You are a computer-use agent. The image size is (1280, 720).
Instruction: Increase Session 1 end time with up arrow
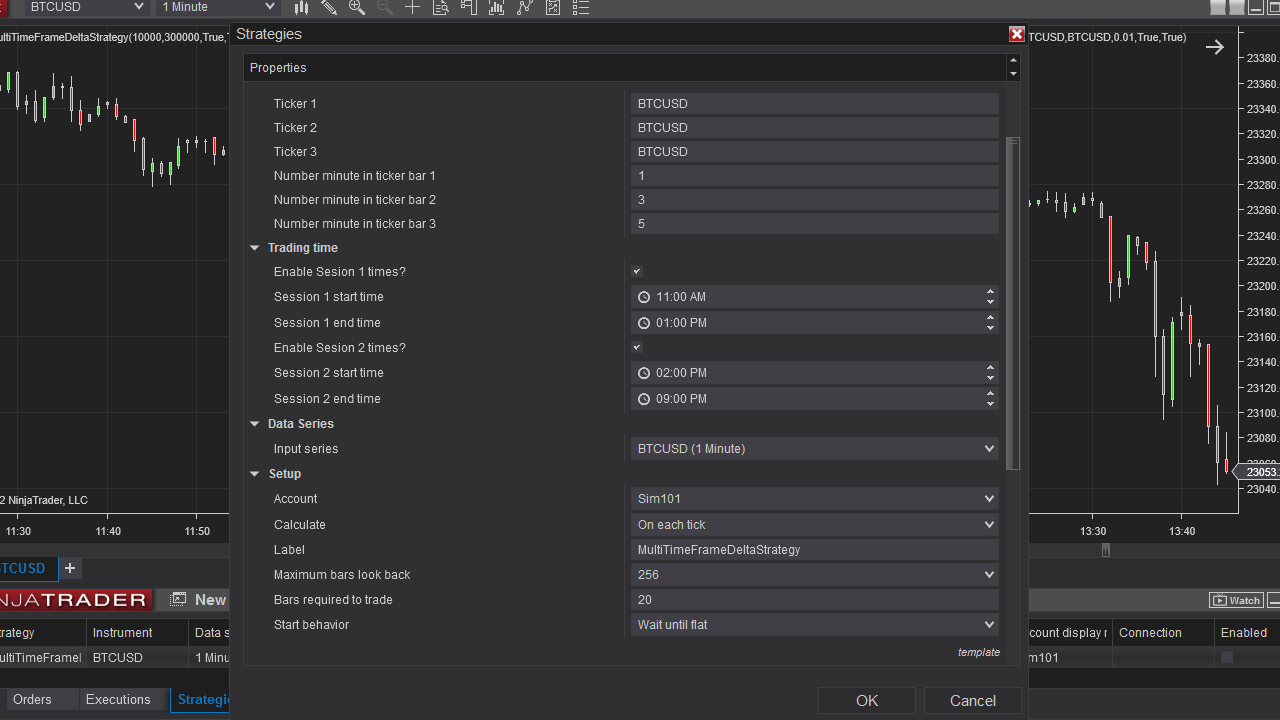coord(990,318)
